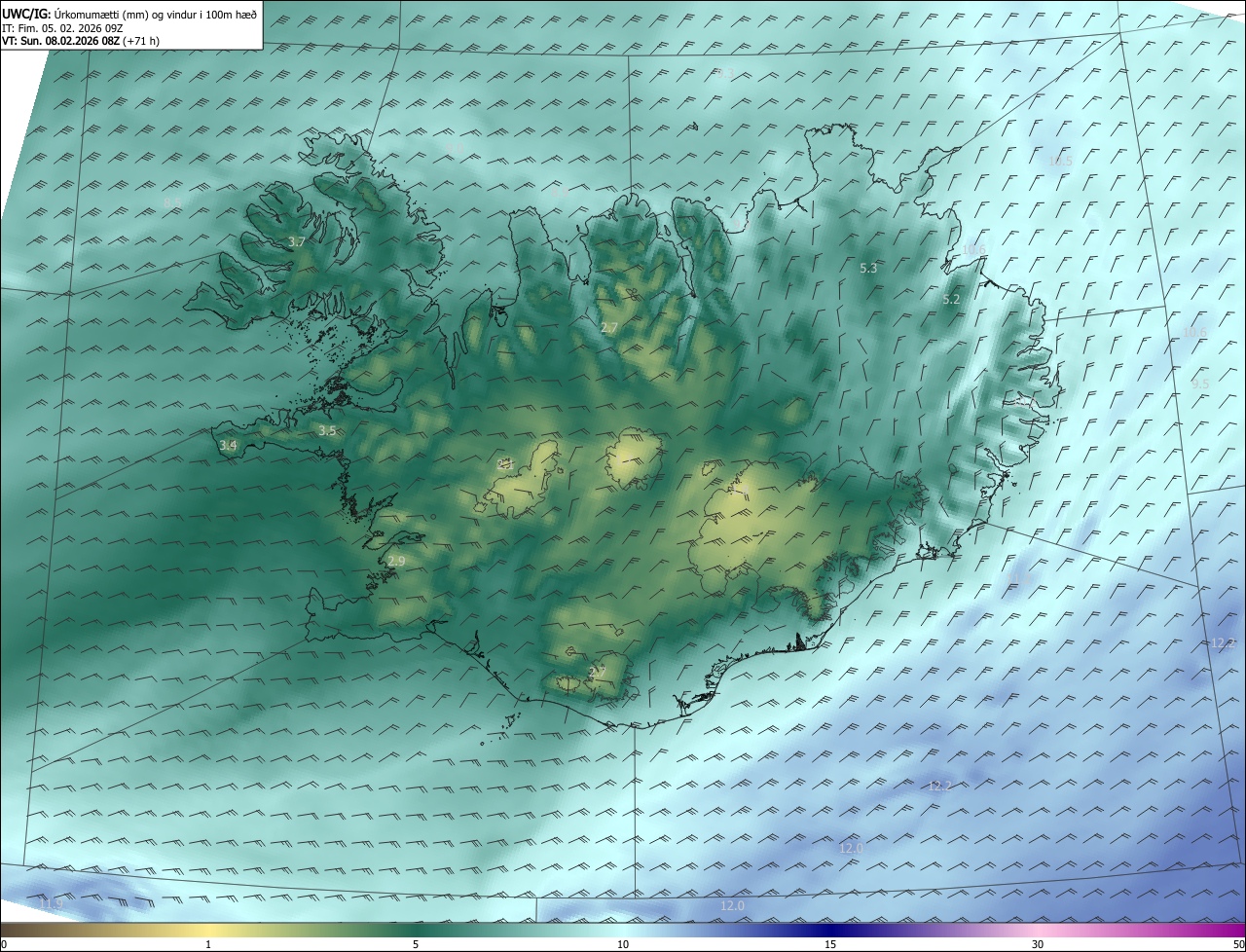Click the 5.2 value on the map
The height and width of the screenshot is (952, 1246).
951,300
